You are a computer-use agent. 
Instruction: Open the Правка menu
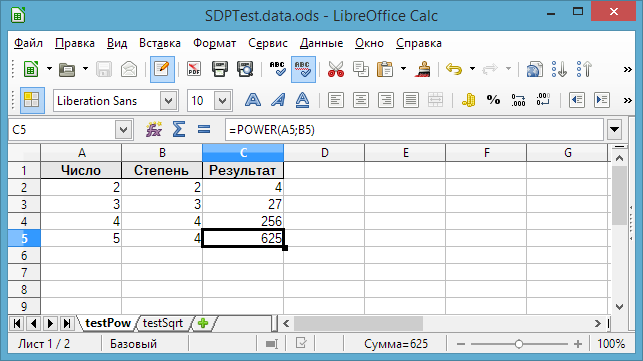click(x=75, y=43)
